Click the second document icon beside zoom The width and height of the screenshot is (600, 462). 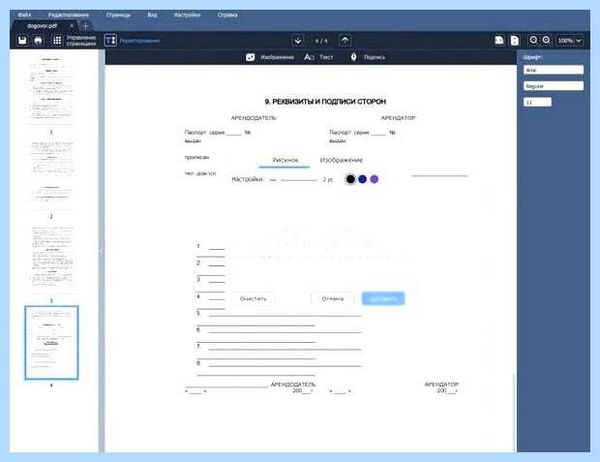(x=515, y=40)
